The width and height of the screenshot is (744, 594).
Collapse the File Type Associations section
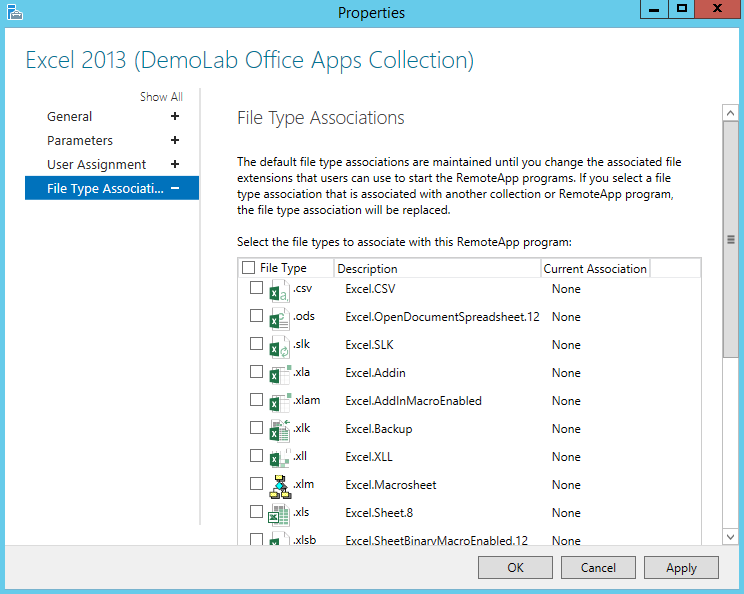point(175,188)
